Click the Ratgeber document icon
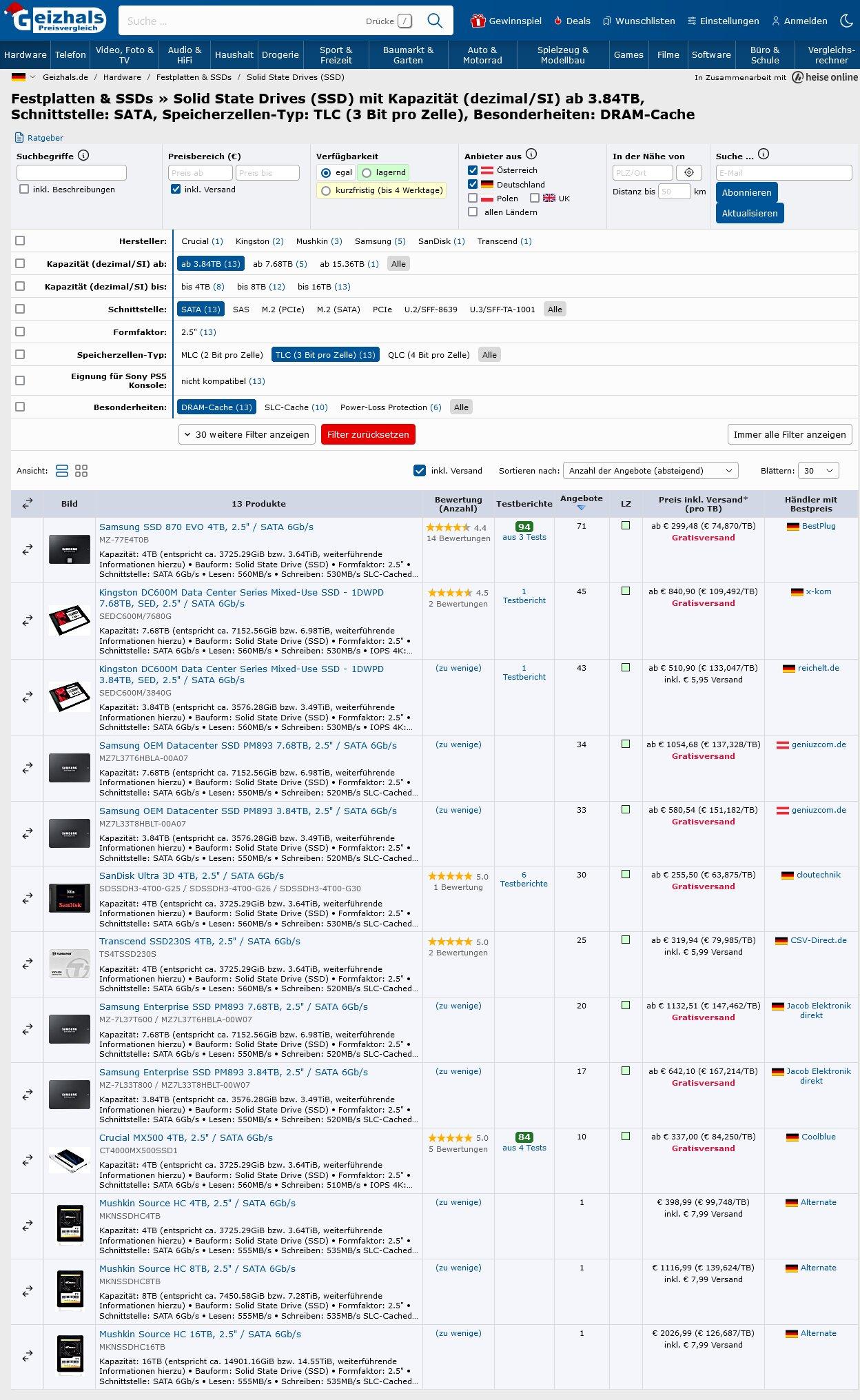860x1400 pixels. tap(18, 138)
